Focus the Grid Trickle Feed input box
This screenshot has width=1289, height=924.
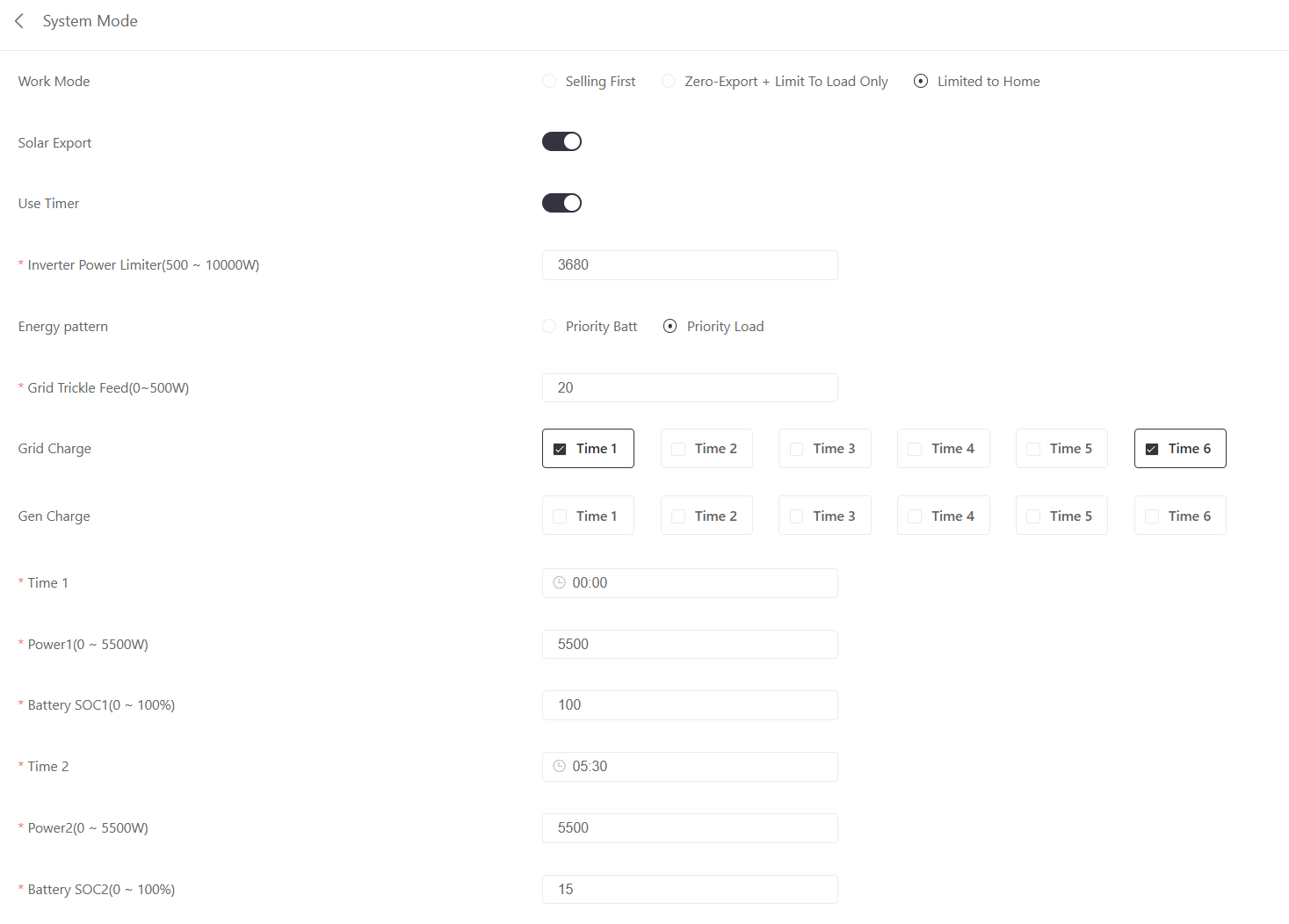tap(690, 387)
